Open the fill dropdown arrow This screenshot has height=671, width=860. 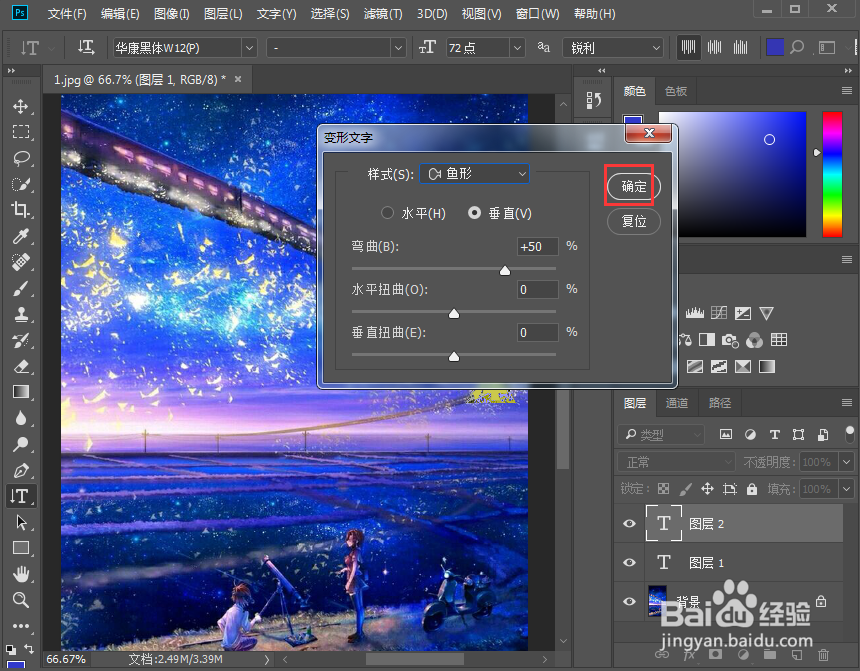point(846,488)
